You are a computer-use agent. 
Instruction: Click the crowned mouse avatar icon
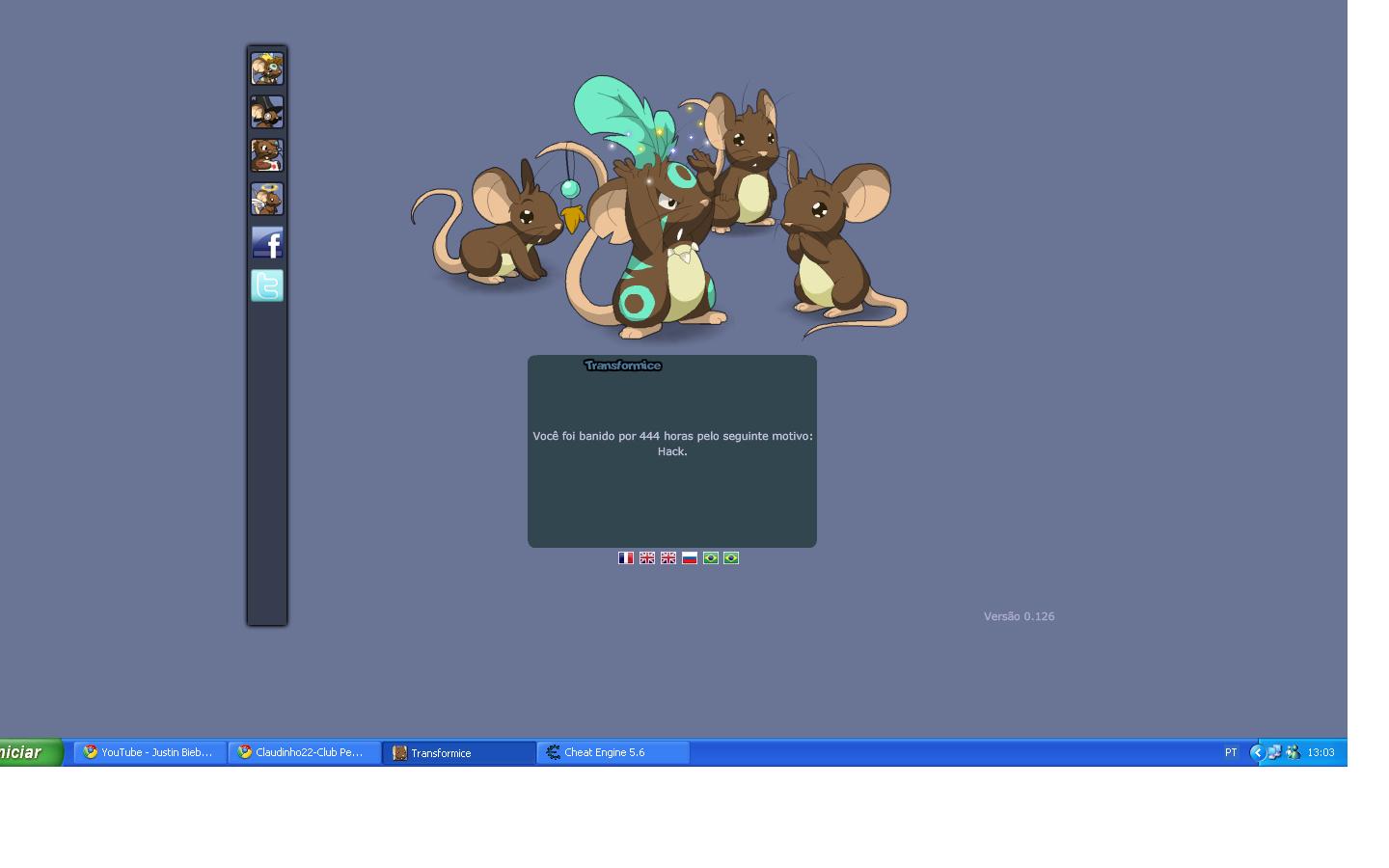(x=267, y=68)
